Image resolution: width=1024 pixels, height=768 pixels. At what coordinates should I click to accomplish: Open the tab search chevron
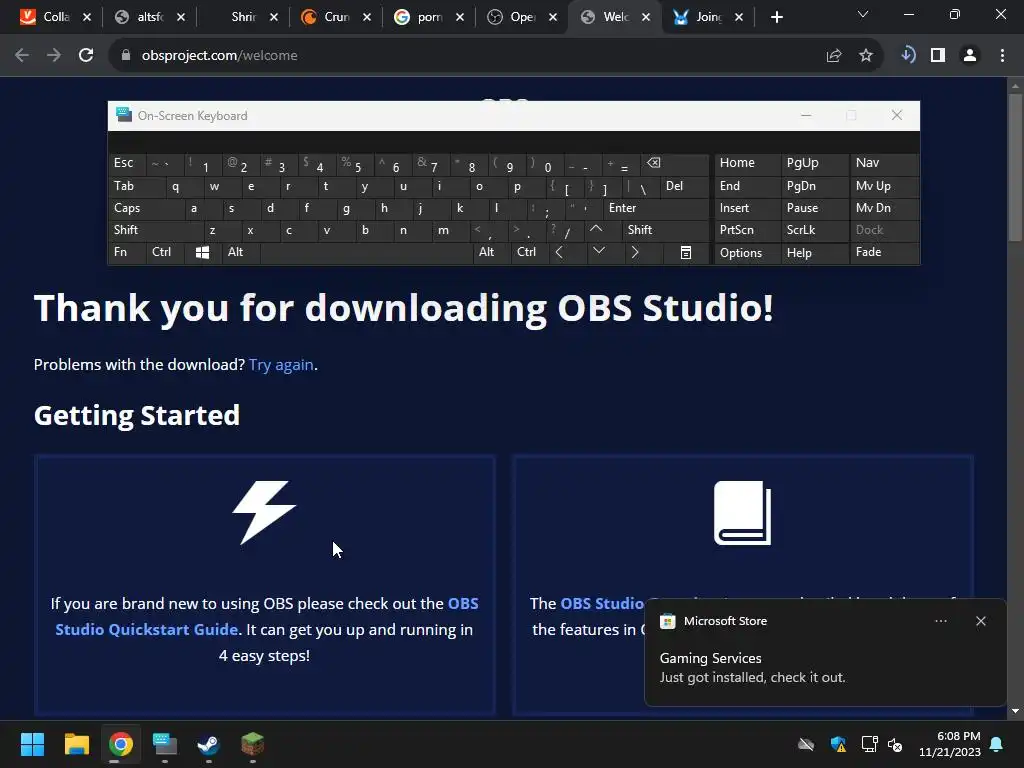(x=863, y=14)
